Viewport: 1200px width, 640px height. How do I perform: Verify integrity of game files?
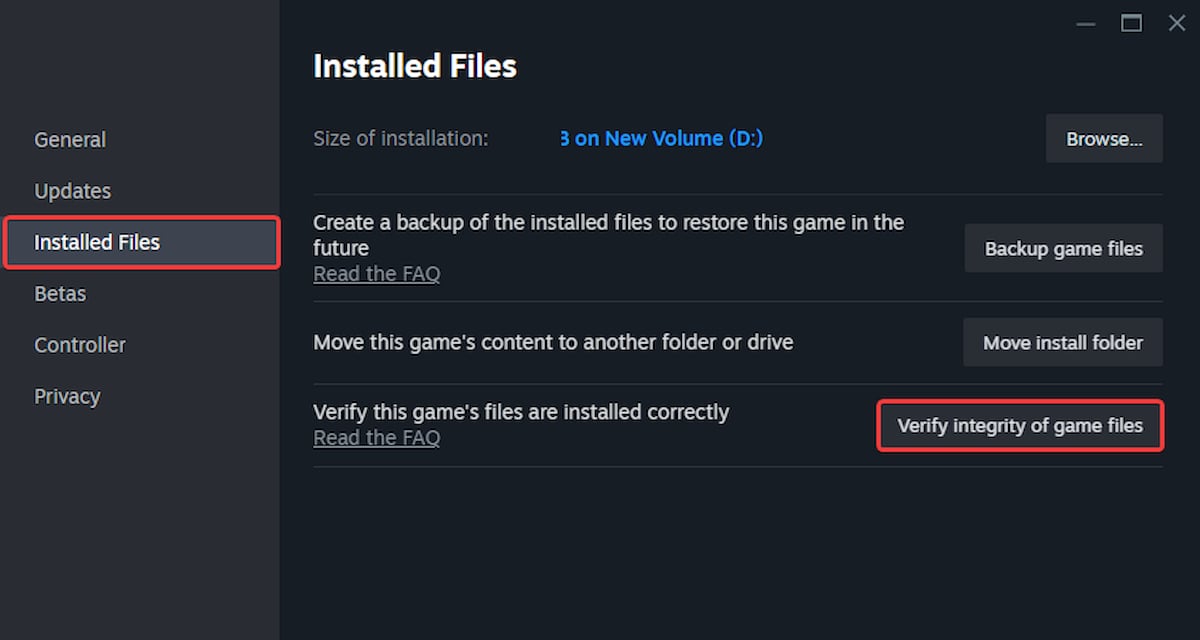coord(1020,426)
